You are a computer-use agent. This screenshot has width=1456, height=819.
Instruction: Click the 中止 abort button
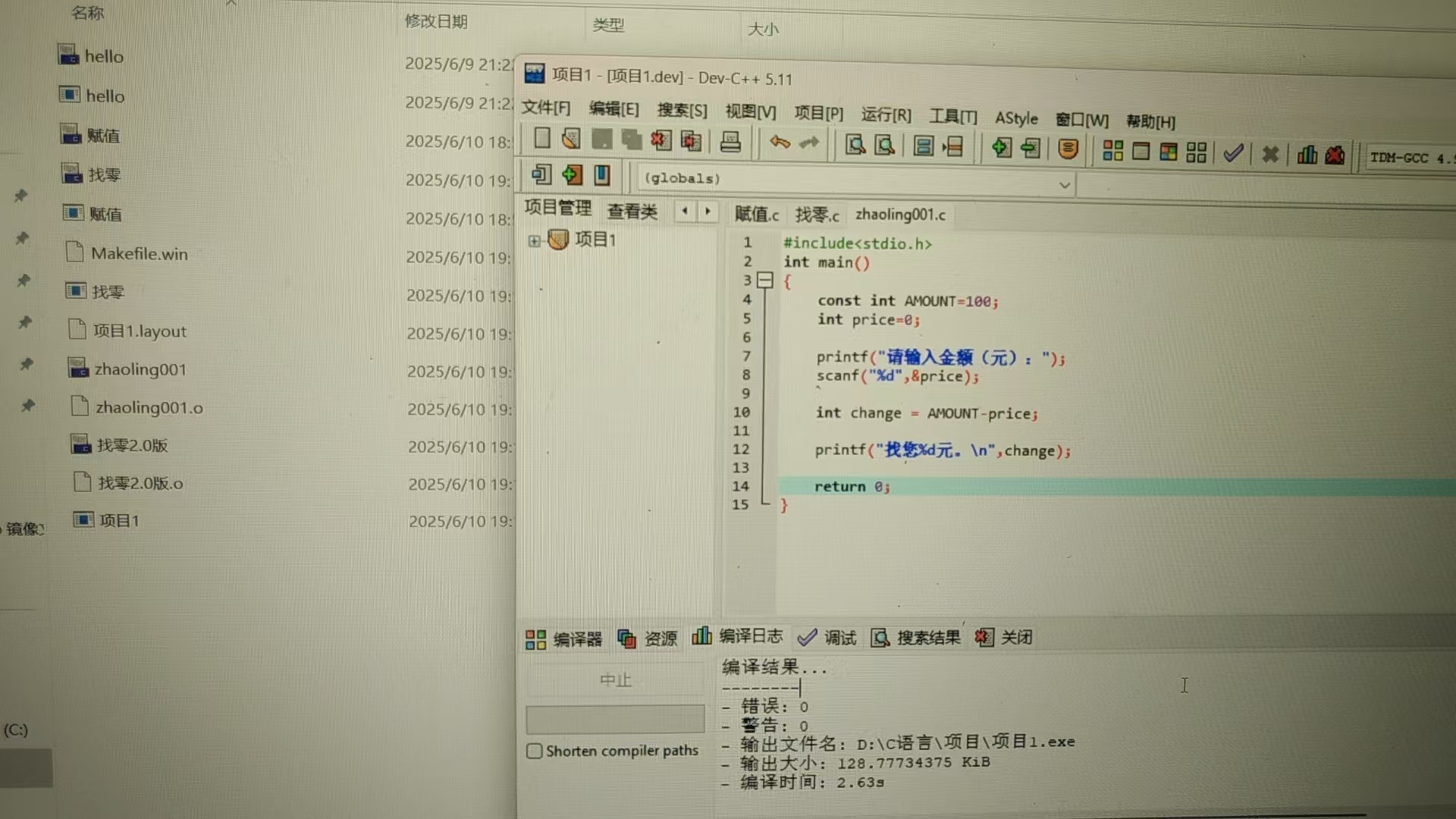tap(615, 679)
